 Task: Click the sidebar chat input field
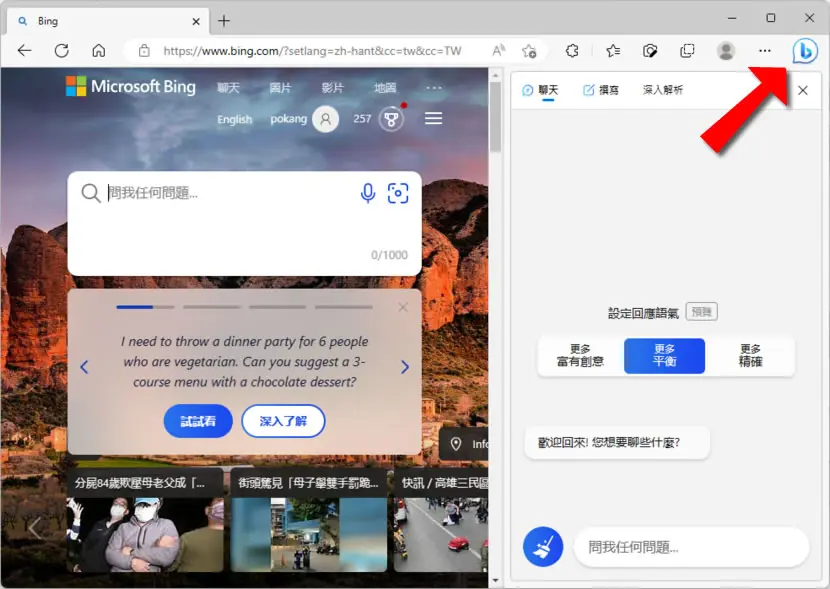[691, 547]
